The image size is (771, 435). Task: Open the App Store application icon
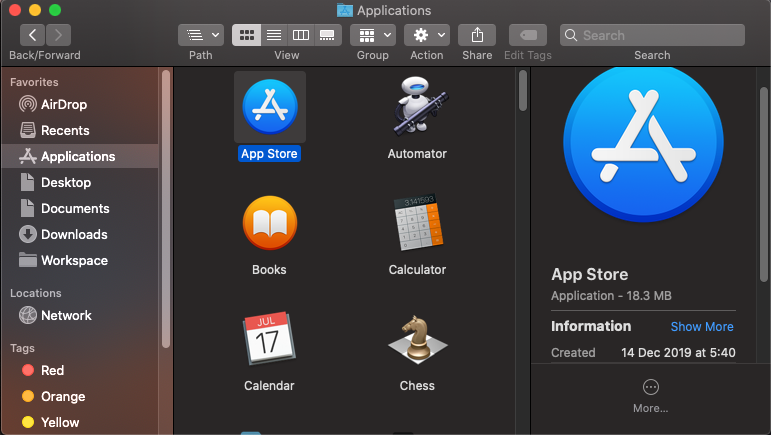pyautogui.click(x=269, y=107)
